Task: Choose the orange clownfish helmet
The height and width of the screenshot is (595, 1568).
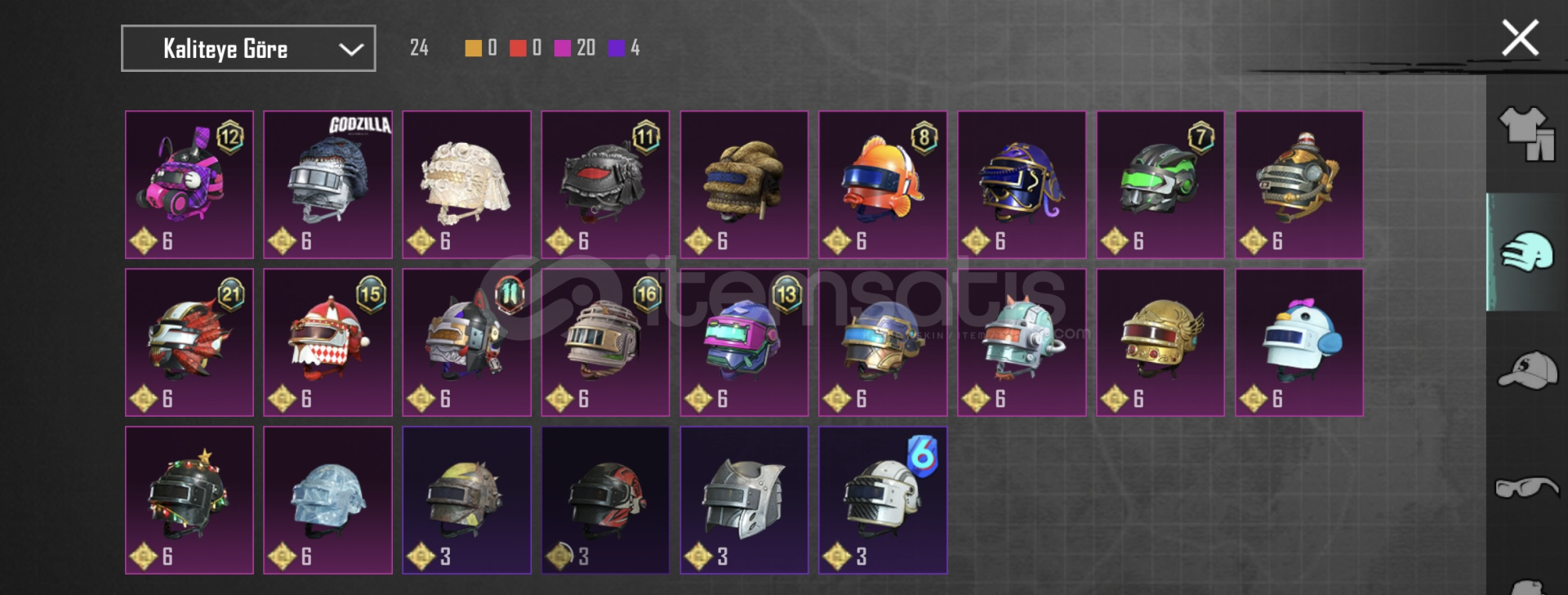Action: (883, 185)
